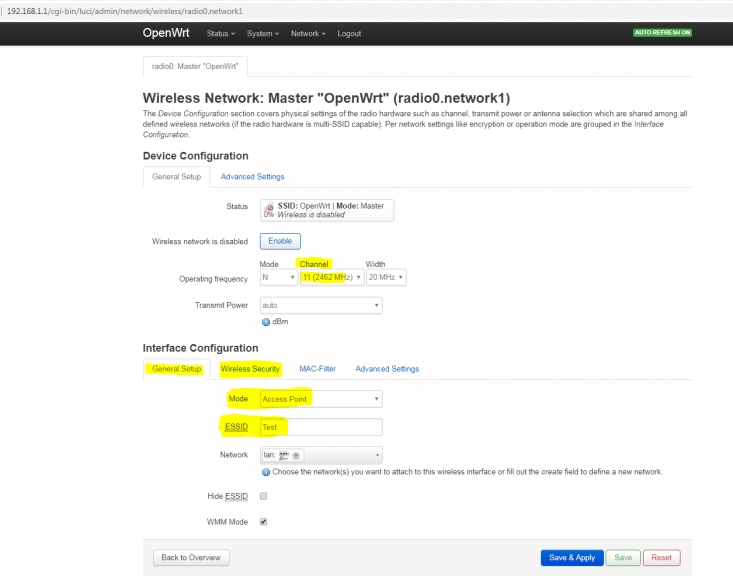This screenshot has width=733, height=576.
Task: Click the Enable wireless network button
Action: pyautogui.click(x=280, y=241)
